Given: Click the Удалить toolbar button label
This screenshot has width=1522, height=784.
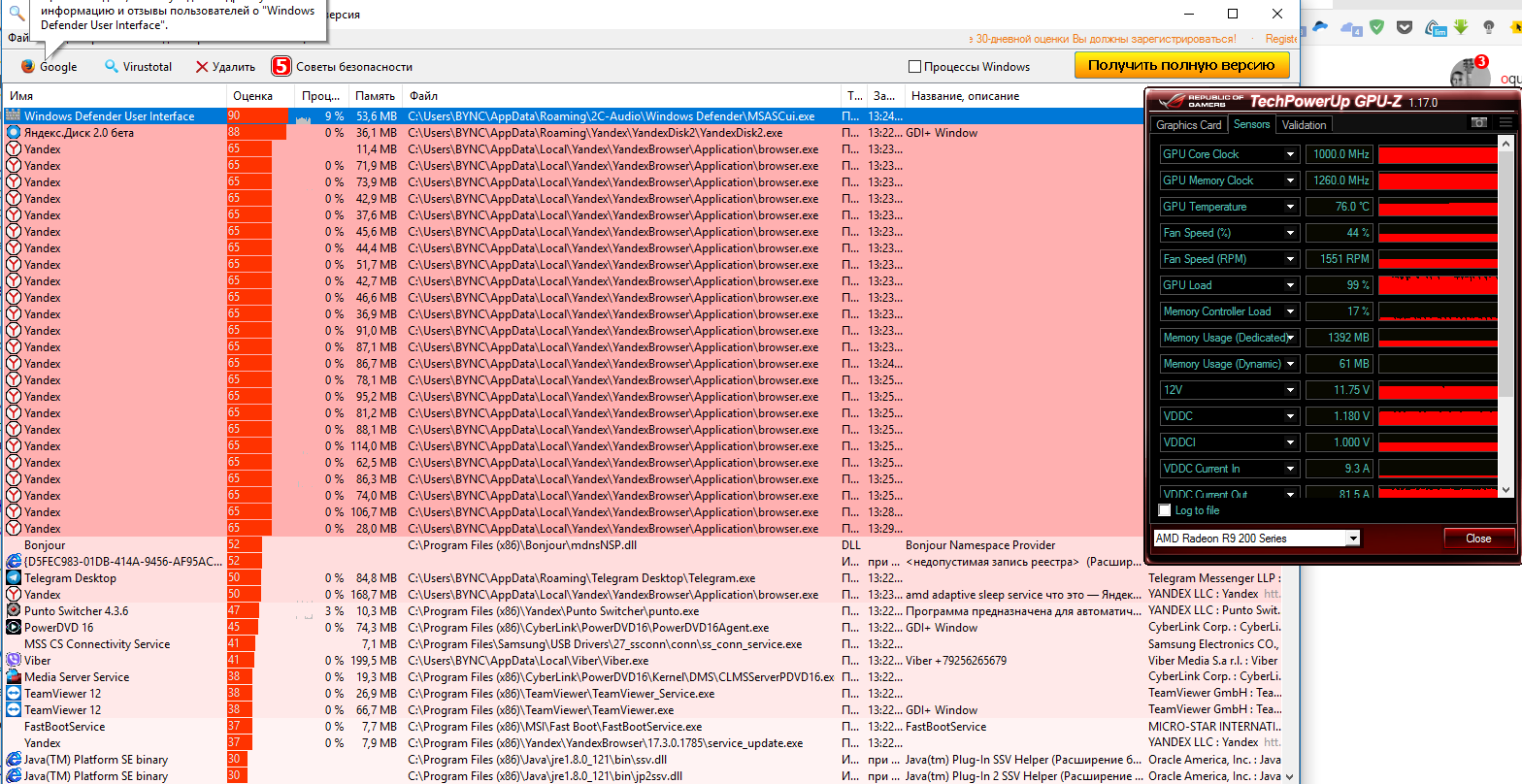Looking at the screenshot, I should pos(234,67).
